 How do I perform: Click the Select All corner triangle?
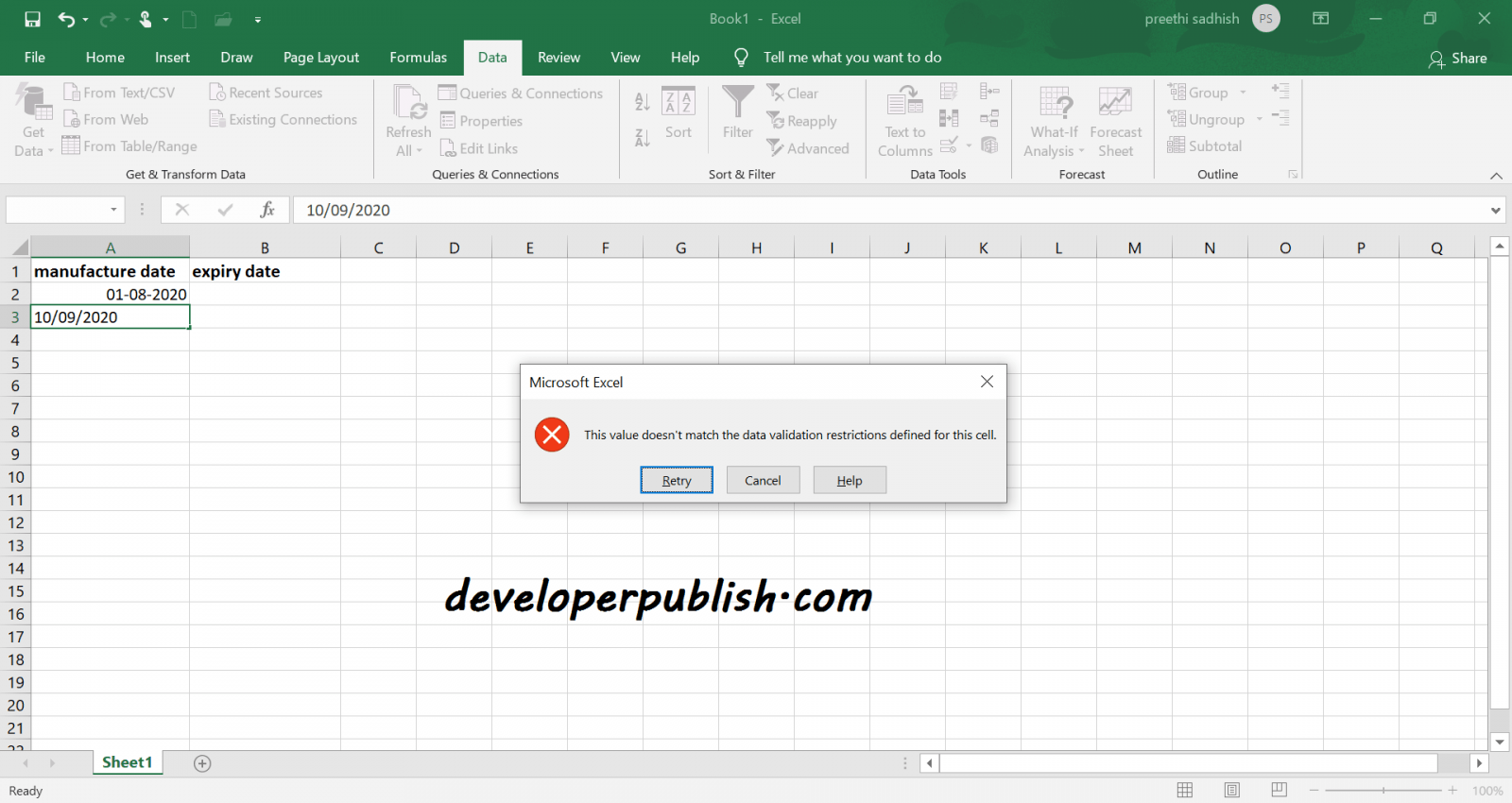tap(19, 248)
